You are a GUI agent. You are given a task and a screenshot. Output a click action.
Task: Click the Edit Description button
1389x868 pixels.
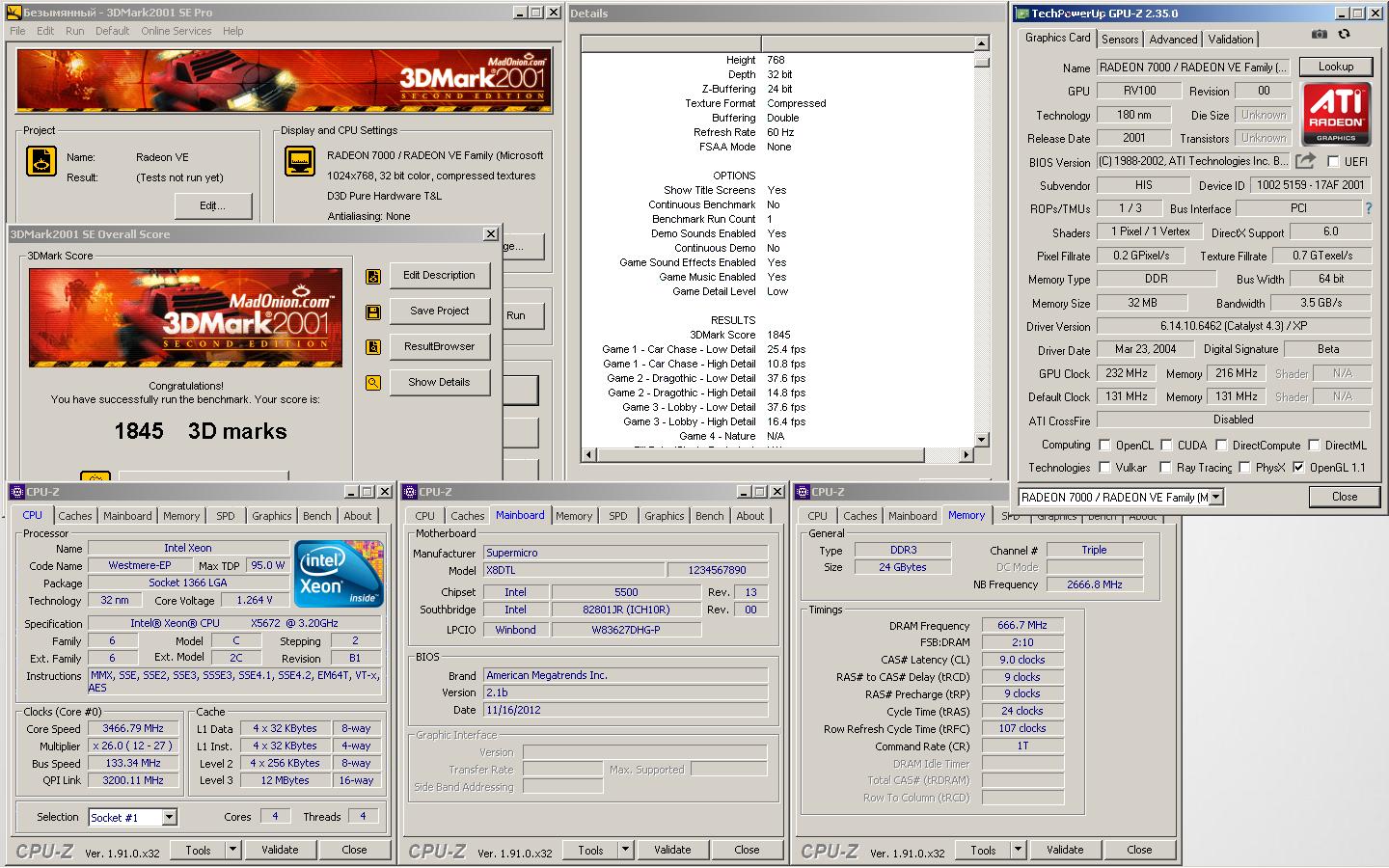pos(439,275)
